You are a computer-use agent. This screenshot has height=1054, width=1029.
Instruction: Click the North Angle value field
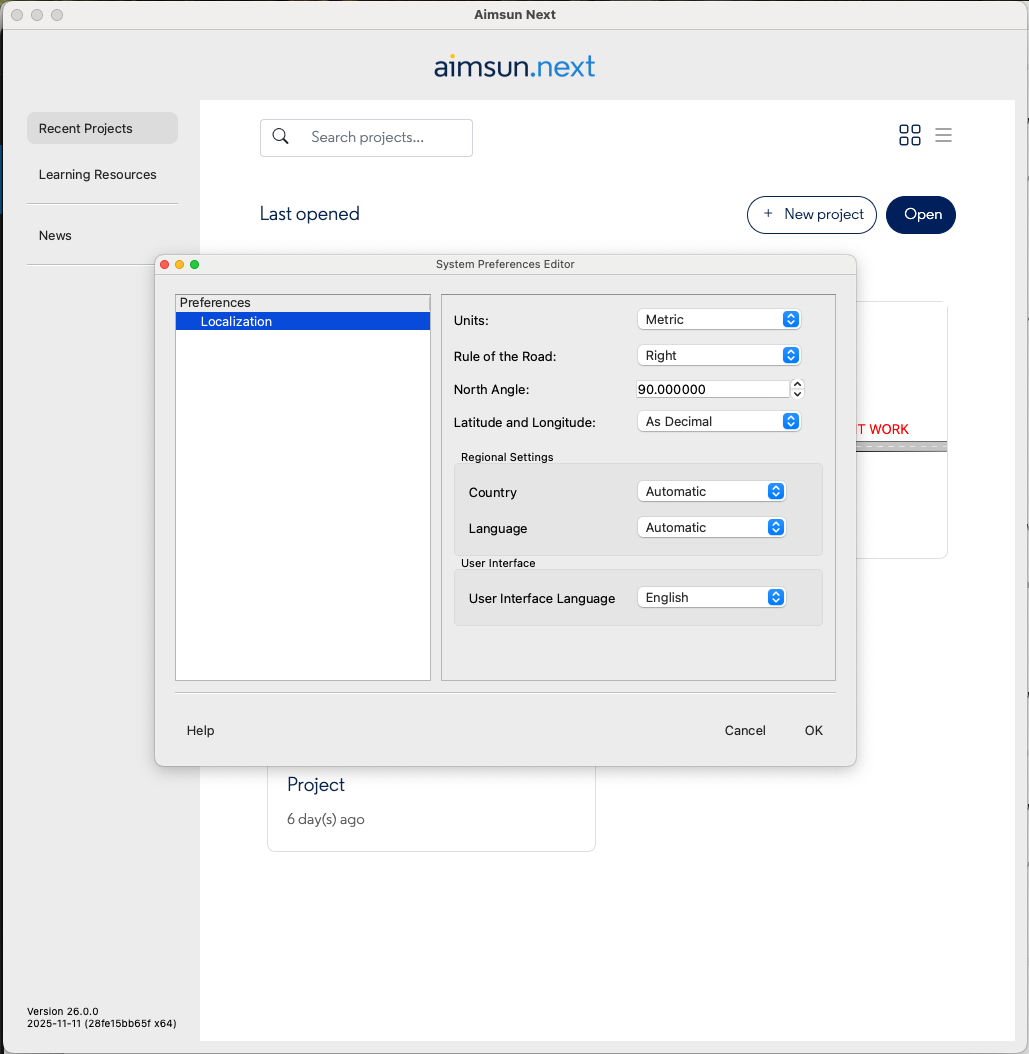click(712, 389)
